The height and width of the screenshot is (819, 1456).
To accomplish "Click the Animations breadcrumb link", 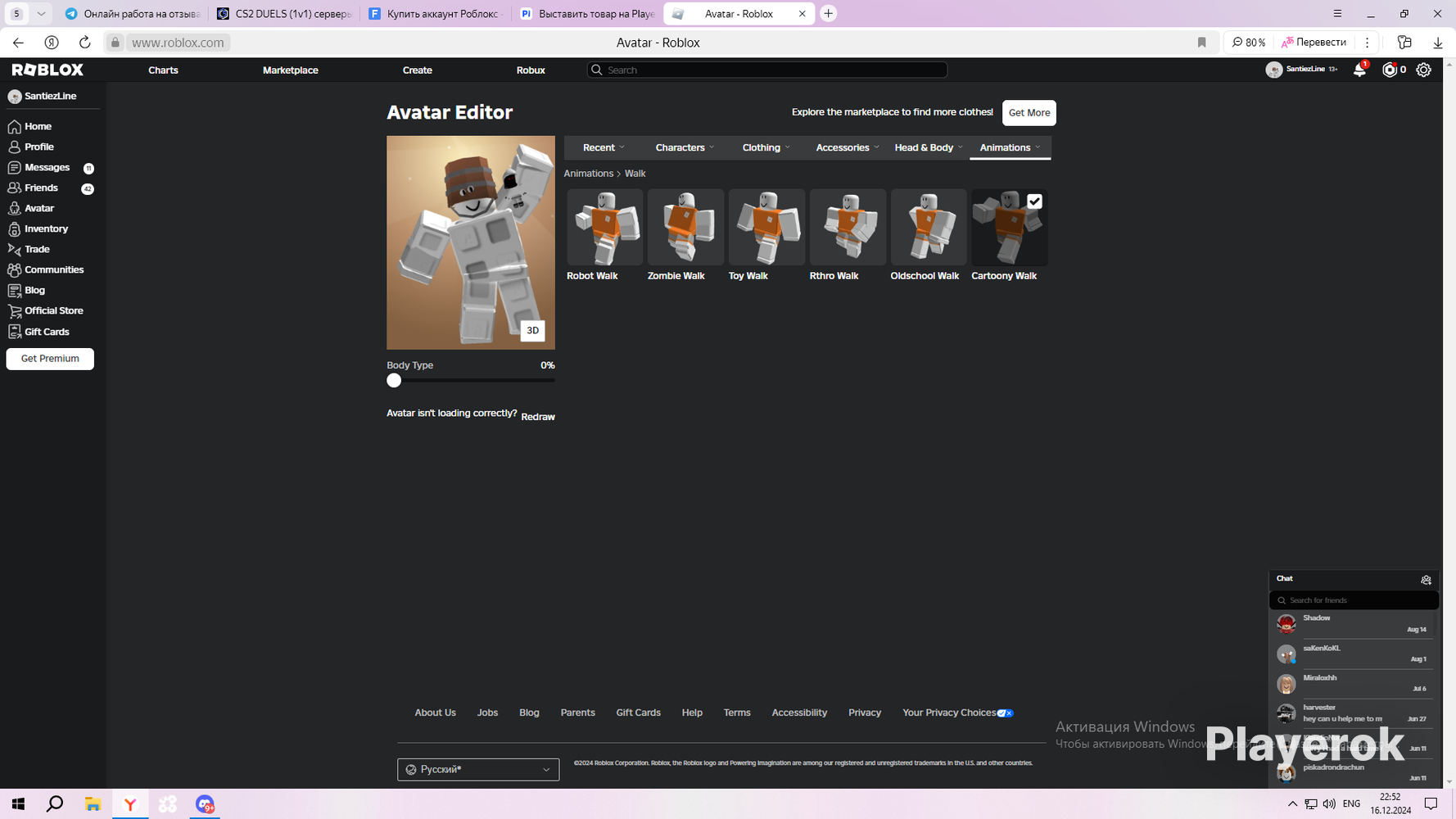I will [x=588, y=174].
